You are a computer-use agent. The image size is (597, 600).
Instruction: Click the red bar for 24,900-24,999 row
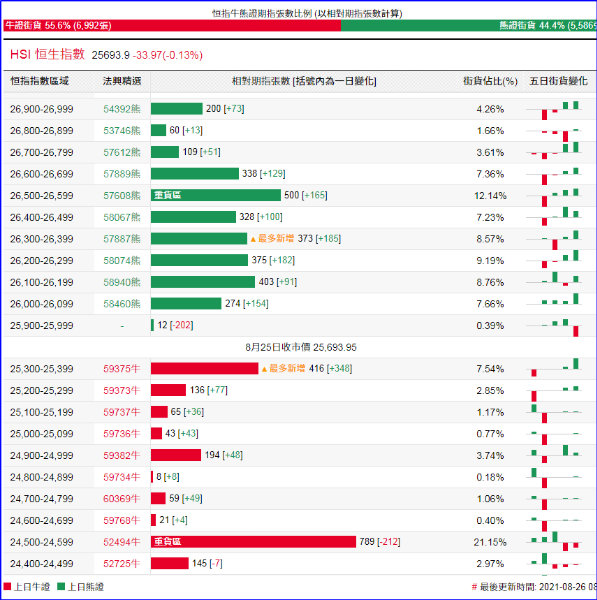tap(176, 455)
